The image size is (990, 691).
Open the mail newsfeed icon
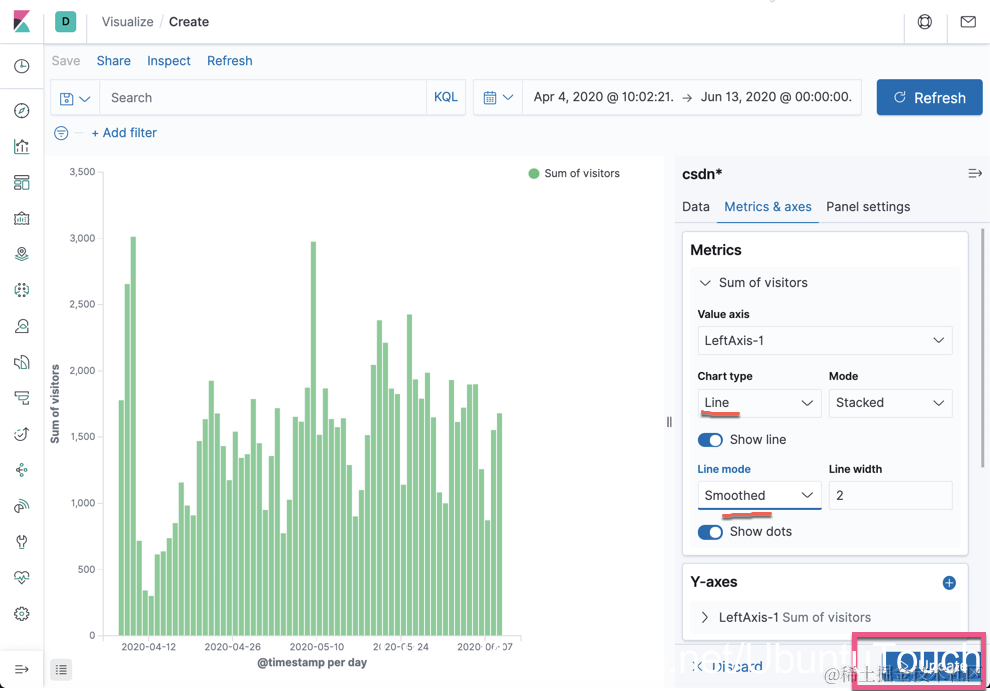point(968,22)
